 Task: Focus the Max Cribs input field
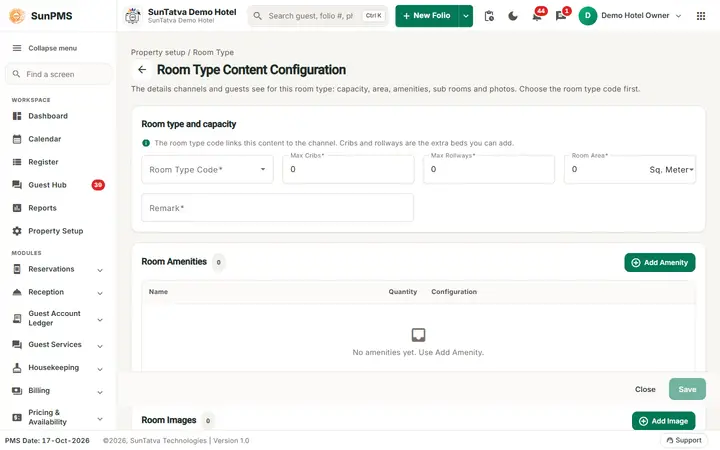tap(348, 169)
